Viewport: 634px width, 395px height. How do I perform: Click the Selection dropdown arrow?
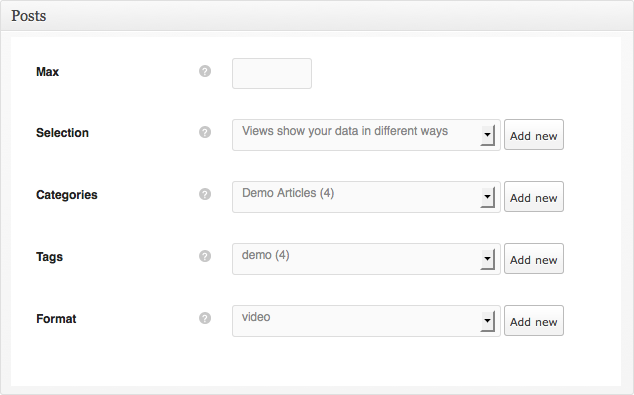[488, 135]
